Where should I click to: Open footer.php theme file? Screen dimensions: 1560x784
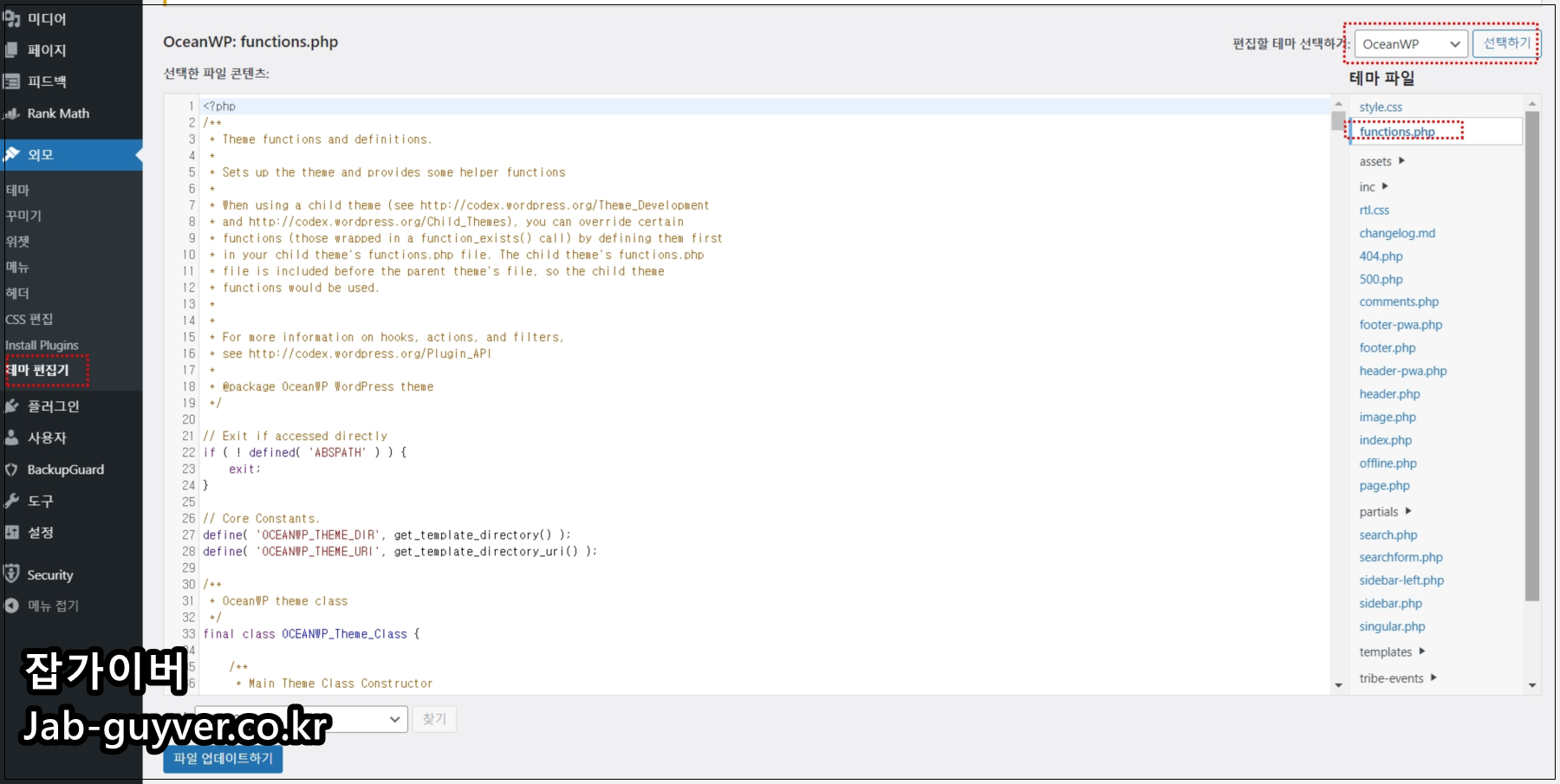[x=1388, y=347]
